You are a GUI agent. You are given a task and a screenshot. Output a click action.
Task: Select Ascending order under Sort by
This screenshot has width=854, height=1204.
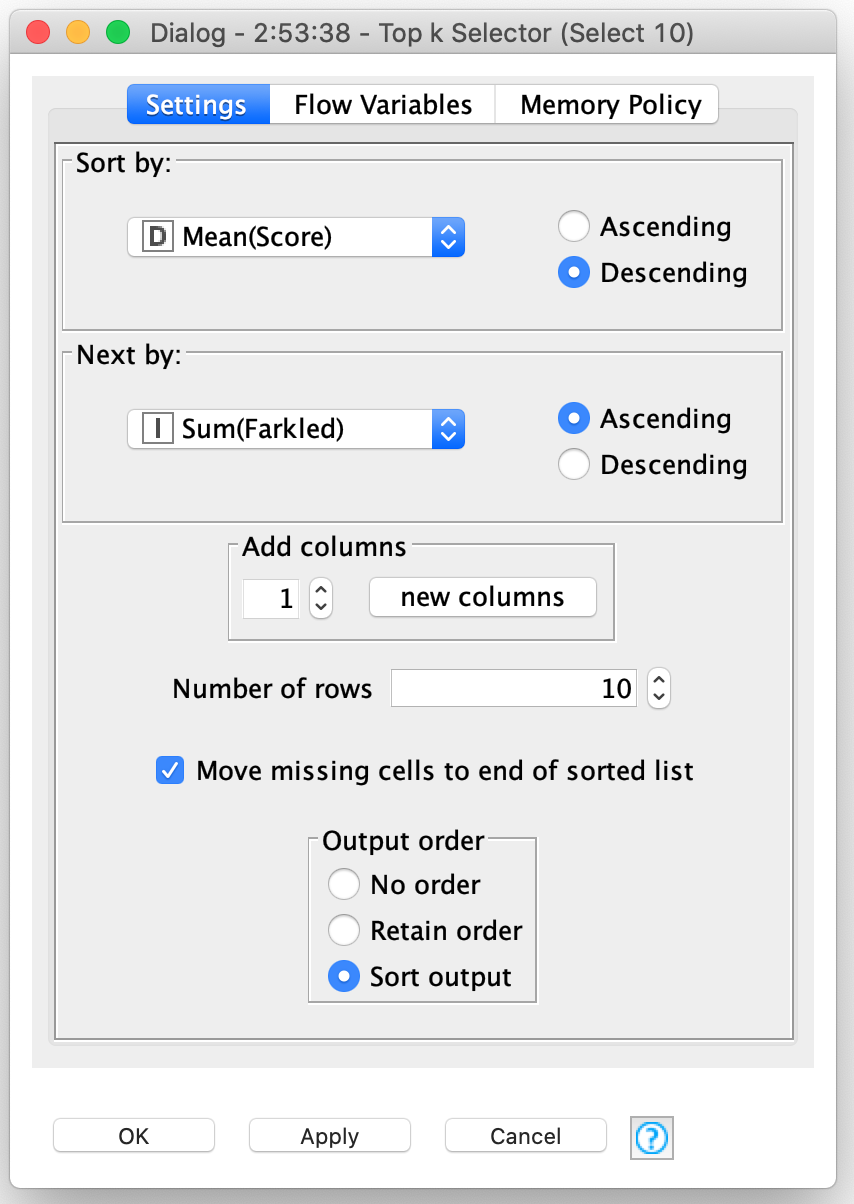573,226
